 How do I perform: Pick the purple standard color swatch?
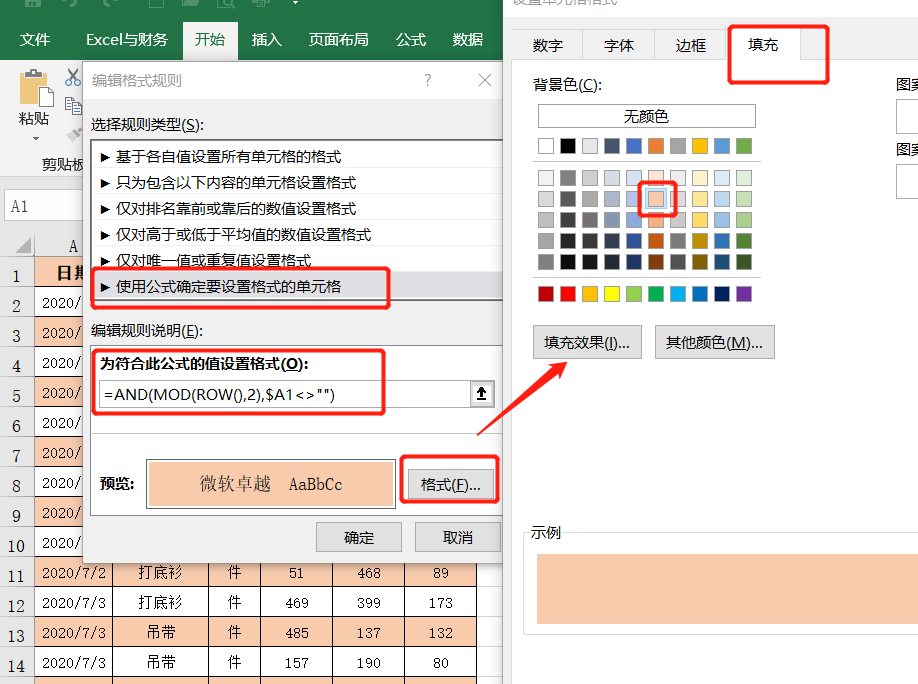(x=744, y=294)
